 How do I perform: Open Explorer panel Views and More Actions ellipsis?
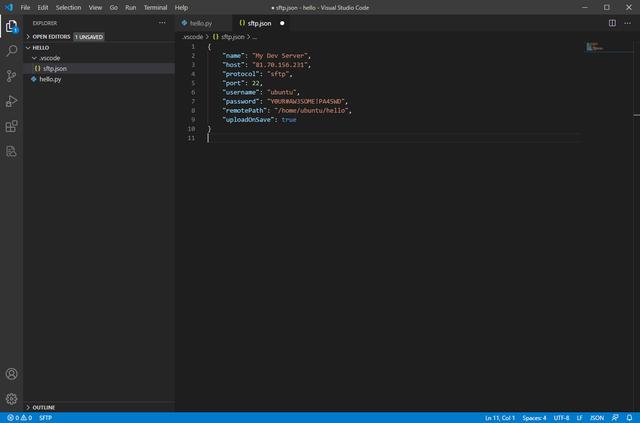[x=162, y=23]
